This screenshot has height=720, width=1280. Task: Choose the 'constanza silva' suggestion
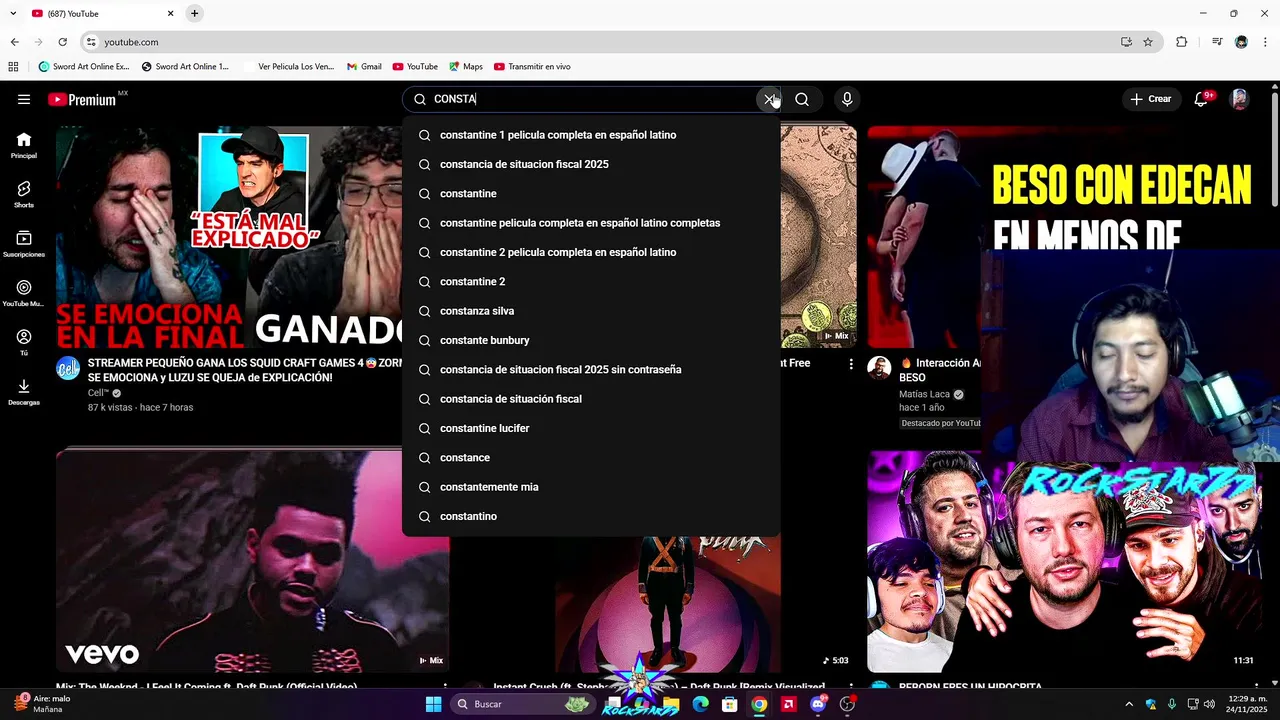tap(591, 311)
